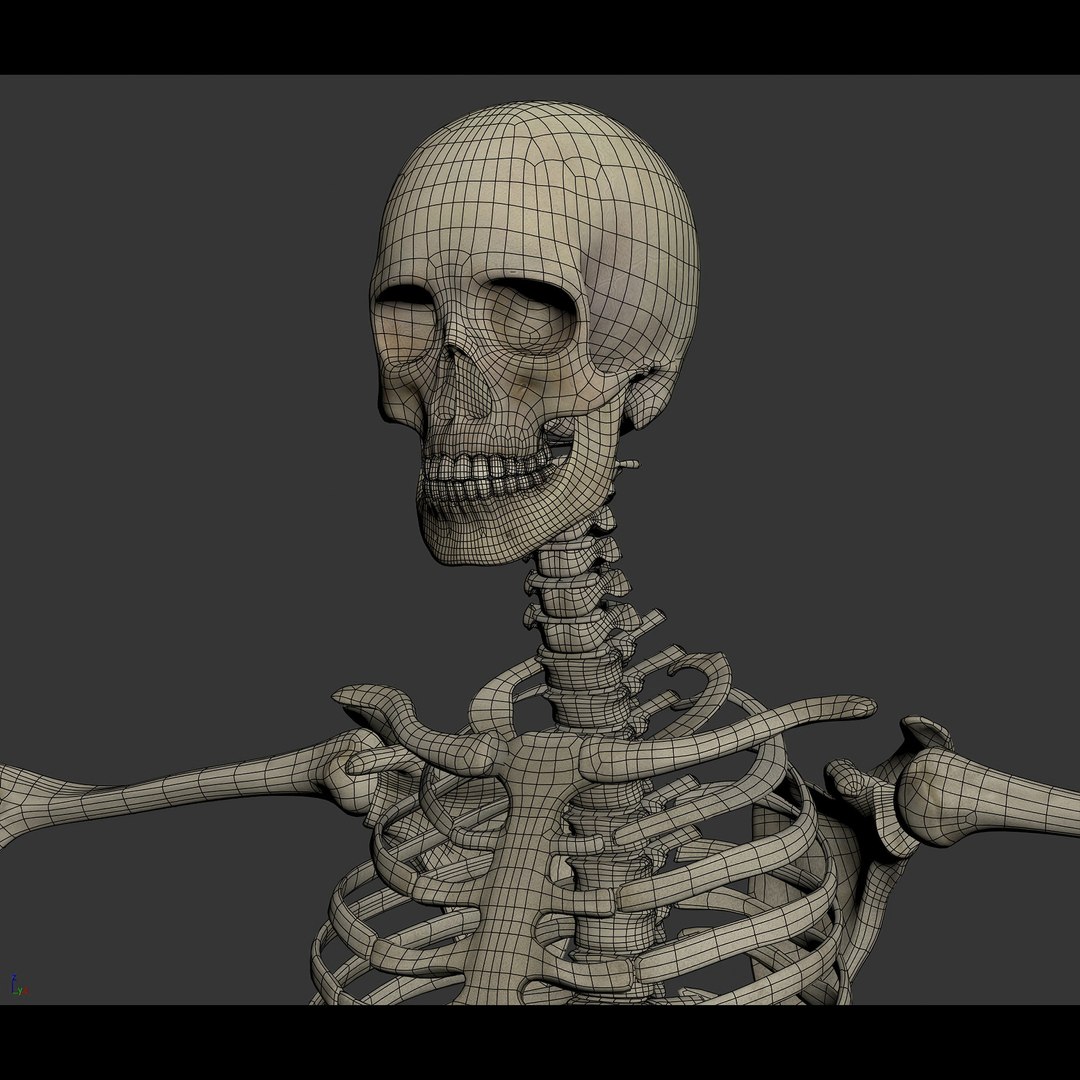Image resolution: width=1080 pixels, height=1080 pixels.
Task: Click the XYZ axis orientation gizmo
Action: pos(19,986)
